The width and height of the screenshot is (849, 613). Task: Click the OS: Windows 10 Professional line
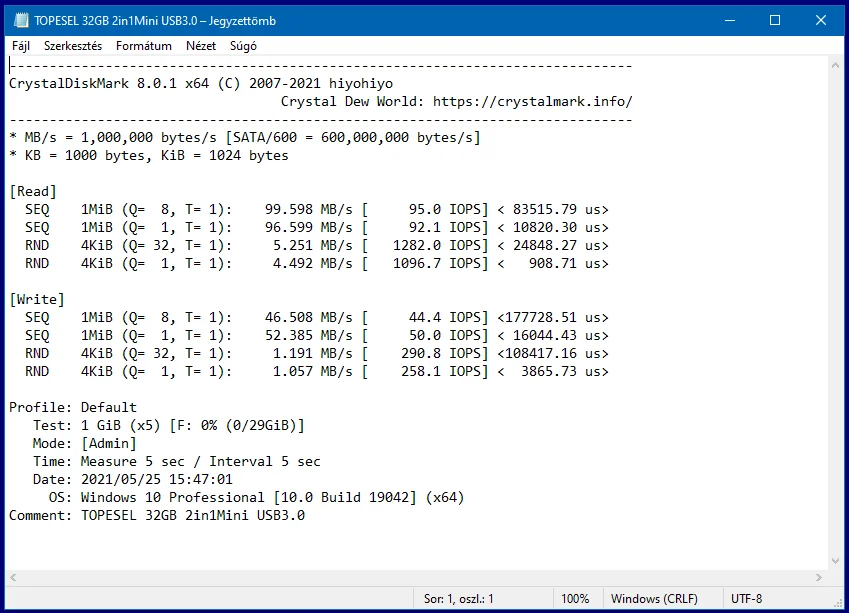coord(257,497)
